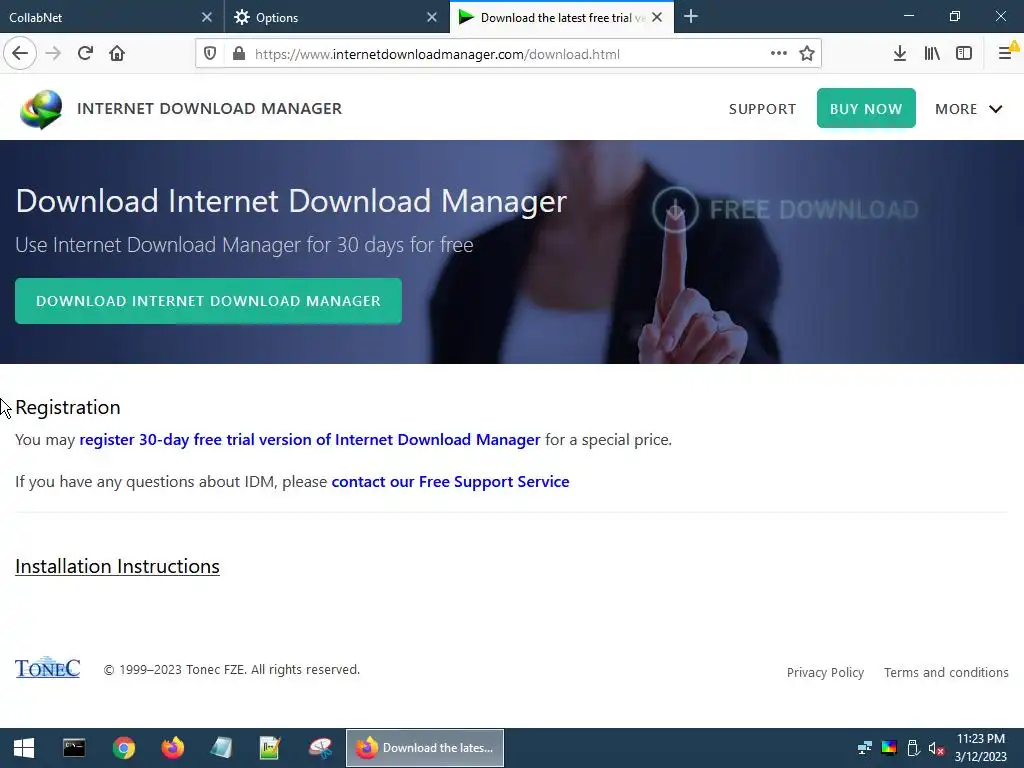Click the INTERNET DOWNLOAD MANAGER site title
The height and width of the screenshot is (768, 1024).
[209, 108]
